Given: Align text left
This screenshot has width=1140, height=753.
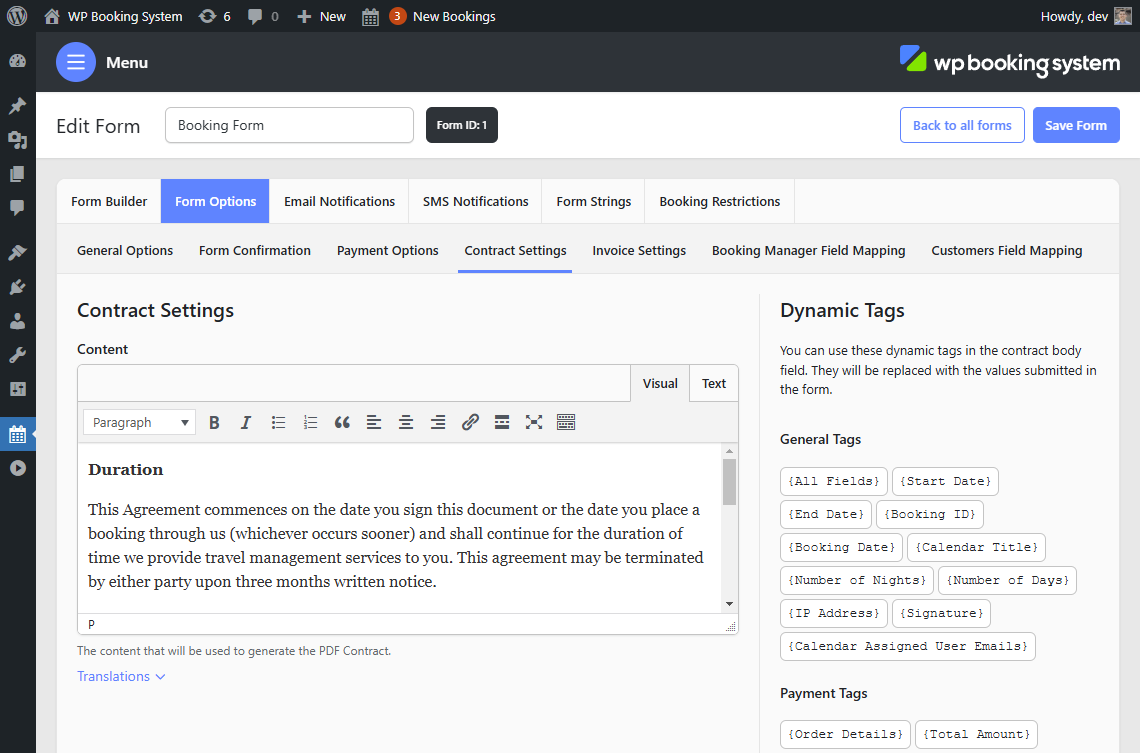Looking at the screenshot, I should [374, 422].
